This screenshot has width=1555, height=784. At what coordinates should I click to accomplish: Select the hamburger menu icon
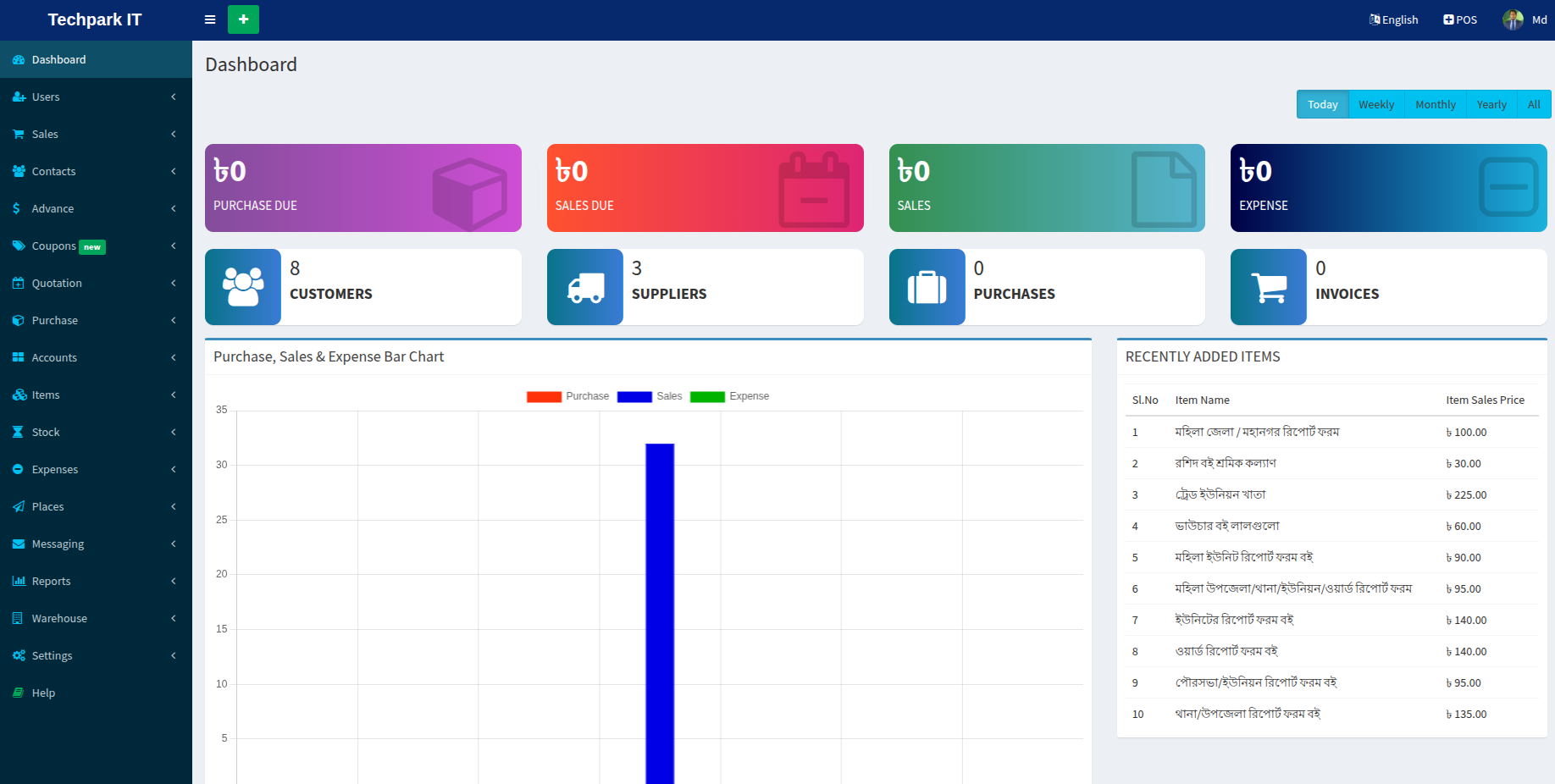pos(209,19)
